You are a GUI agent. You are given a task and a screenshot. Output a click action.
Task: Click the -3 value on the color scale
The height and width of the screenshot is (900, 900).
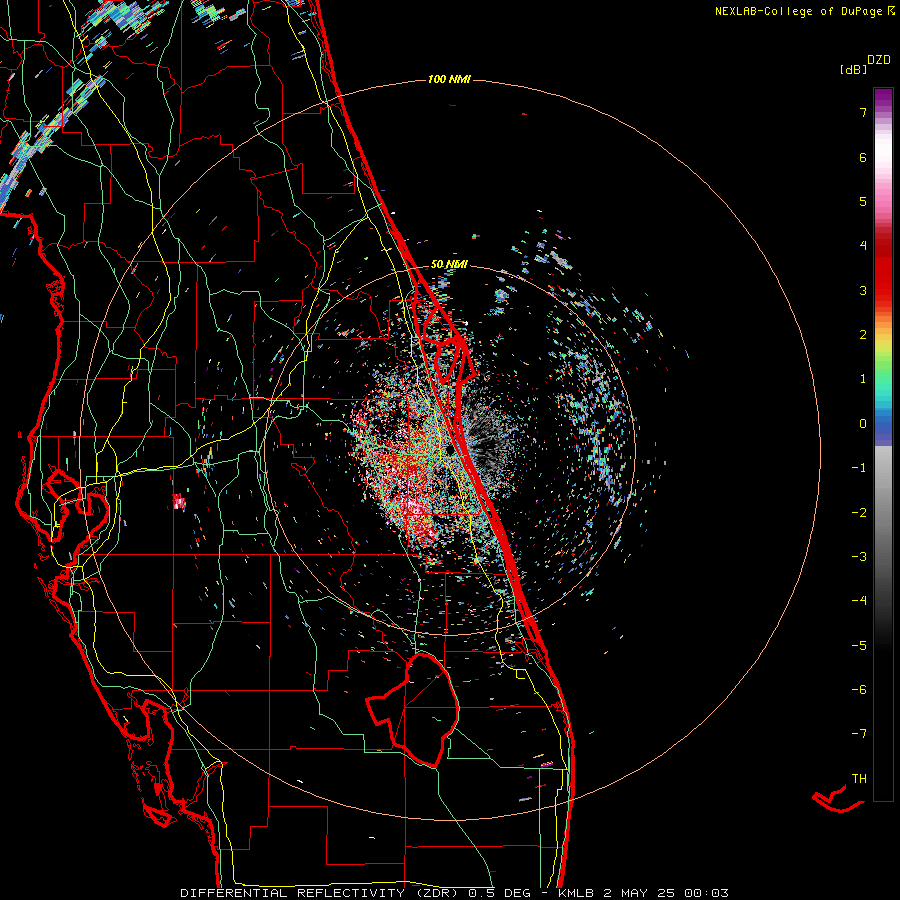coord(859,557)
